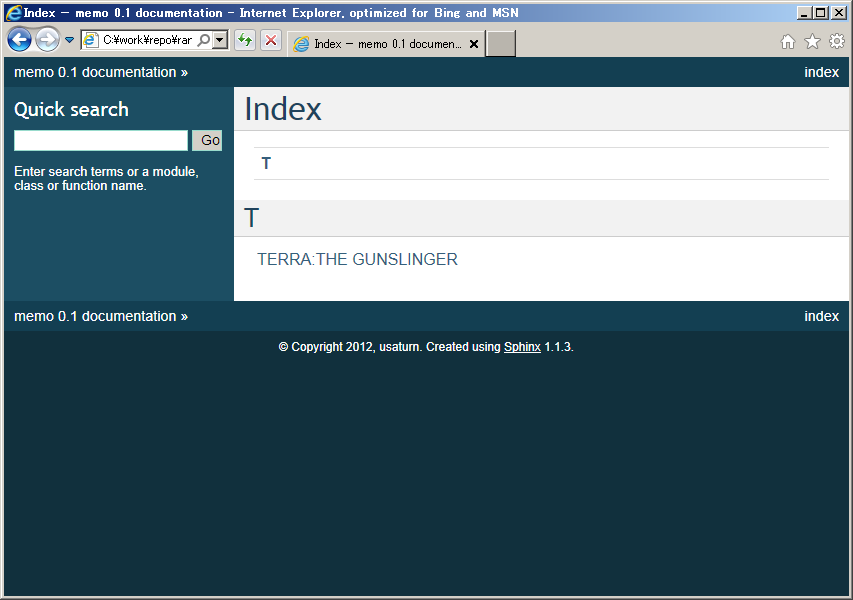
Task: Click the browser Back button
Action: (x=19, y=40)
